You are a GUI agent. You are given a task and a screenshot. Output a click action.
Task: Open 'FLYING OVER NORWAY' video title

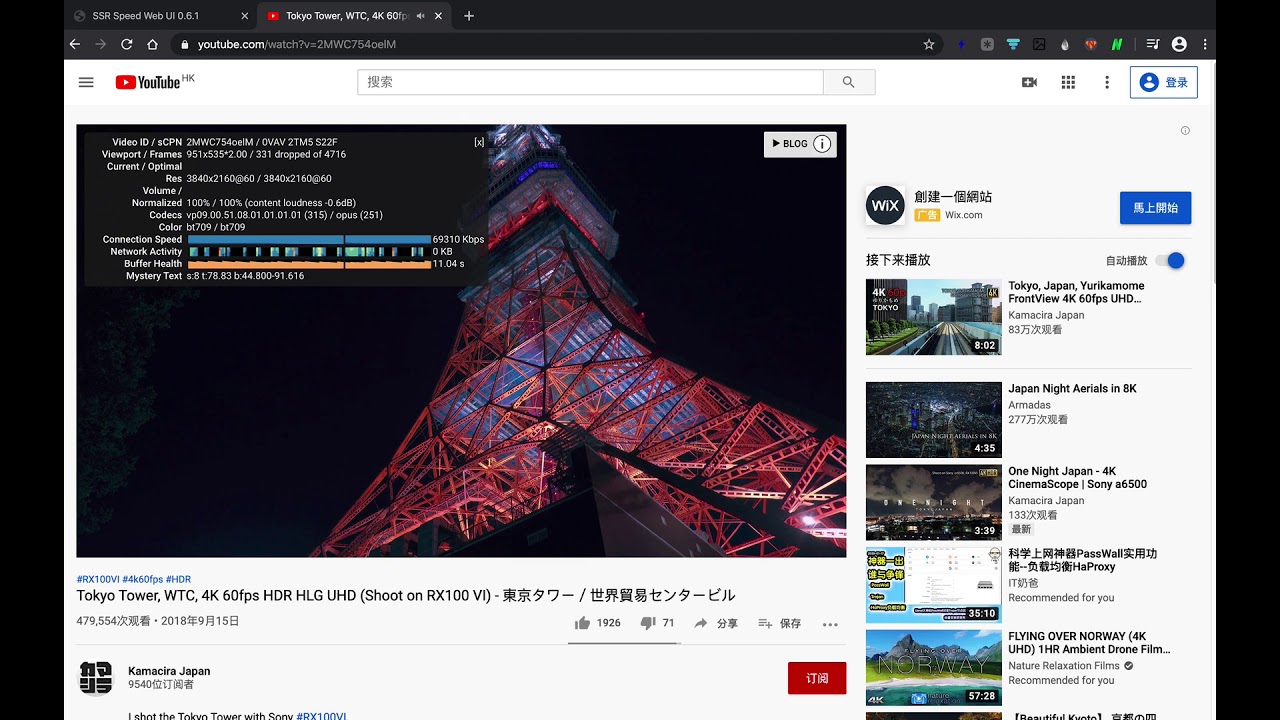(x=1089, y=643)
